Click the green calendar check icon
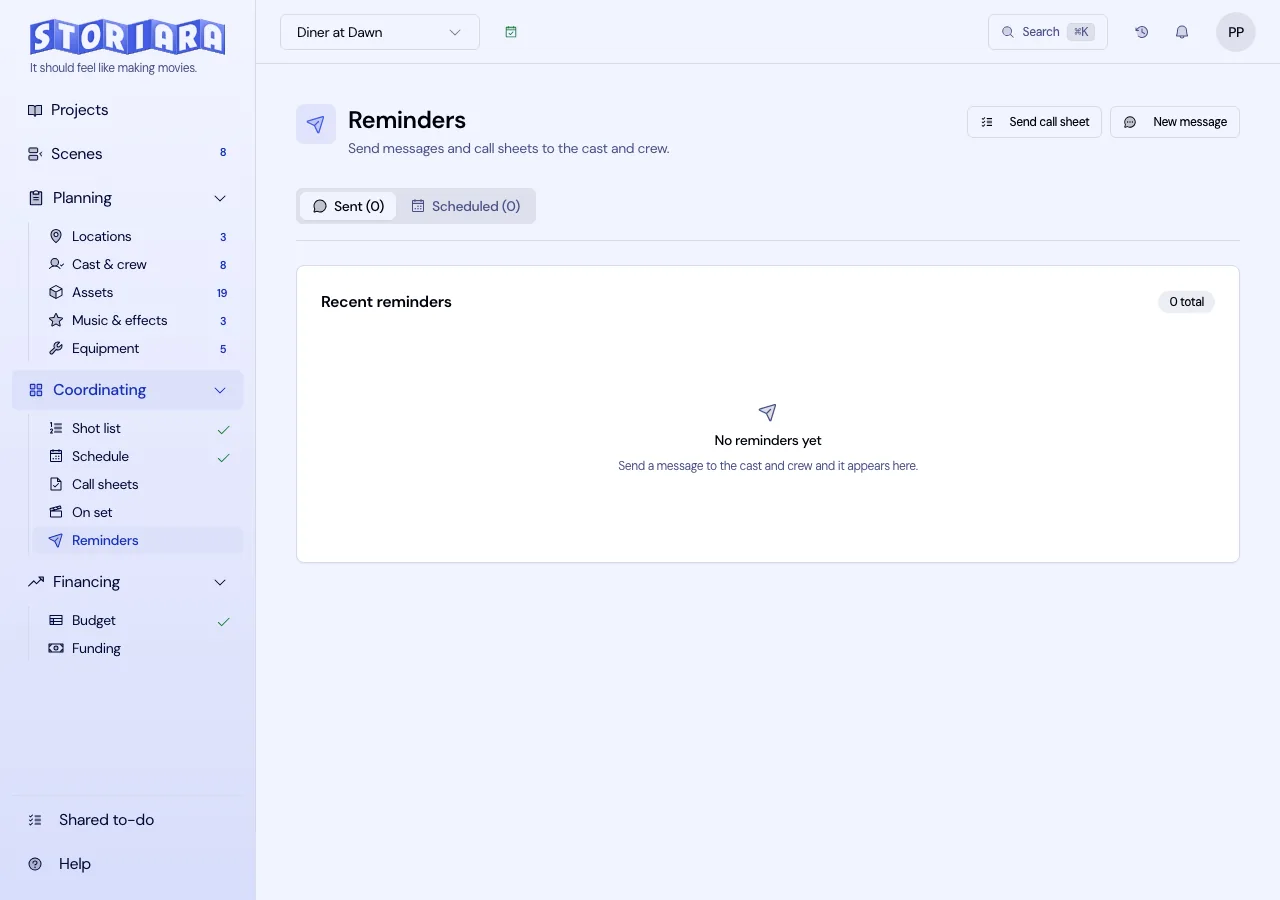This screenshot has width=1280, height=900. 511,32
